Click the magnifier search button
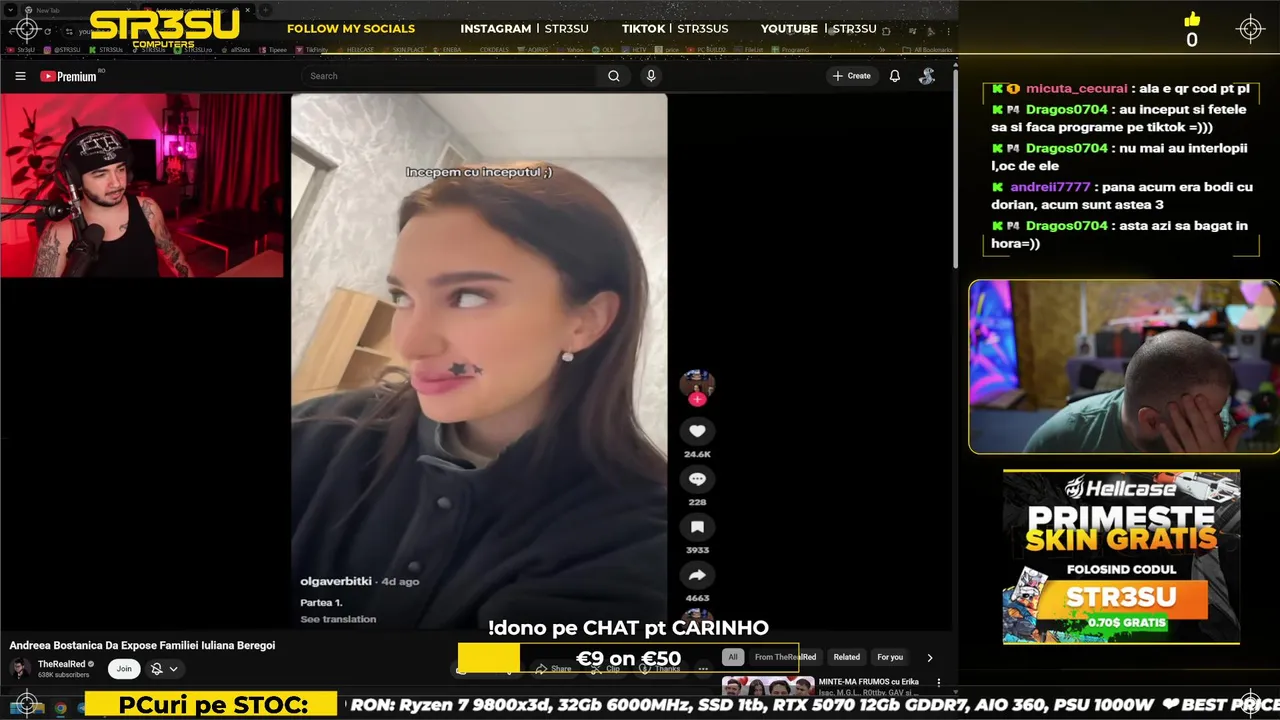 point(614,76)
